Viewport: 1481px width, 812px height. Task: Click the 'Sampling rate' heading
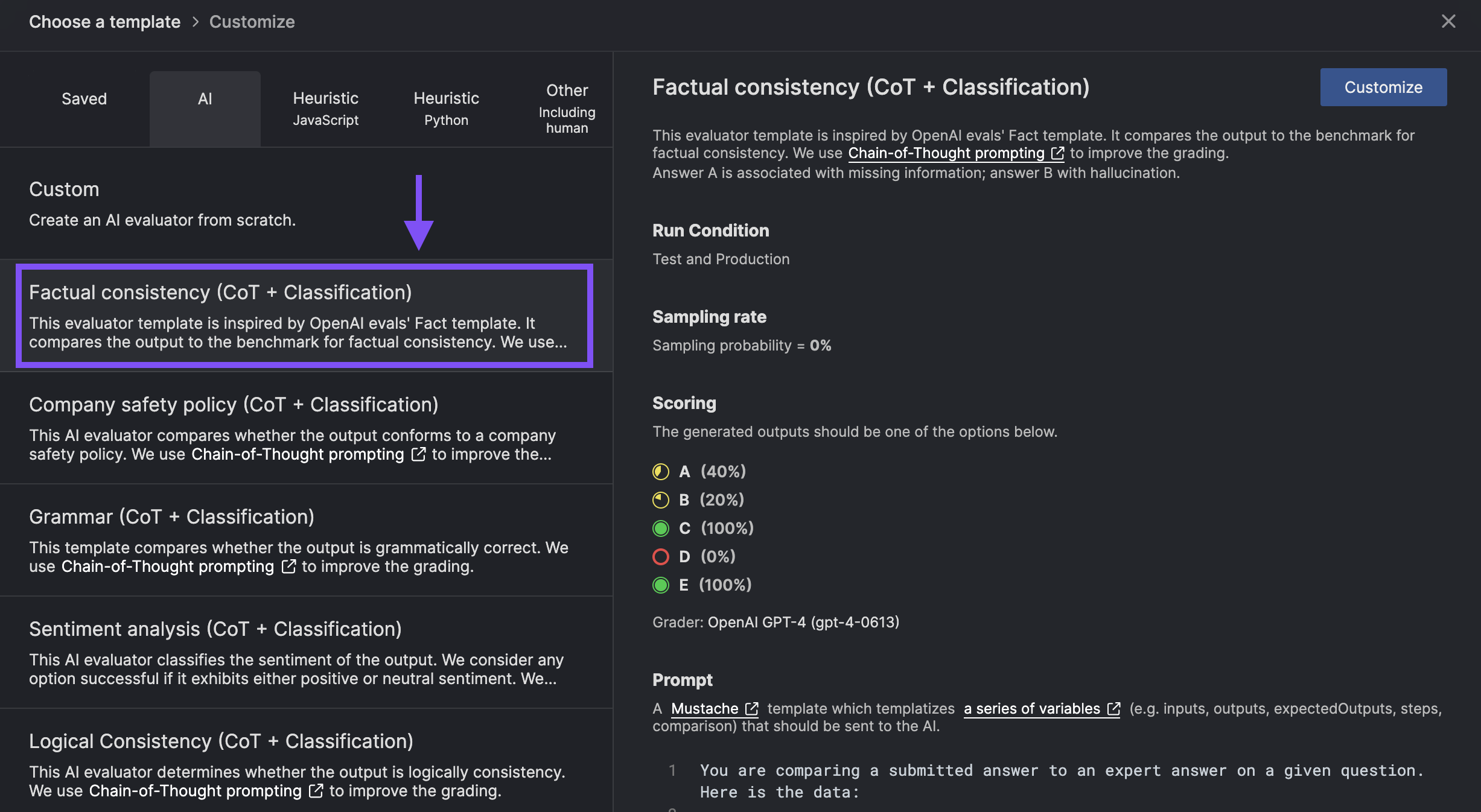coord(710,317)
